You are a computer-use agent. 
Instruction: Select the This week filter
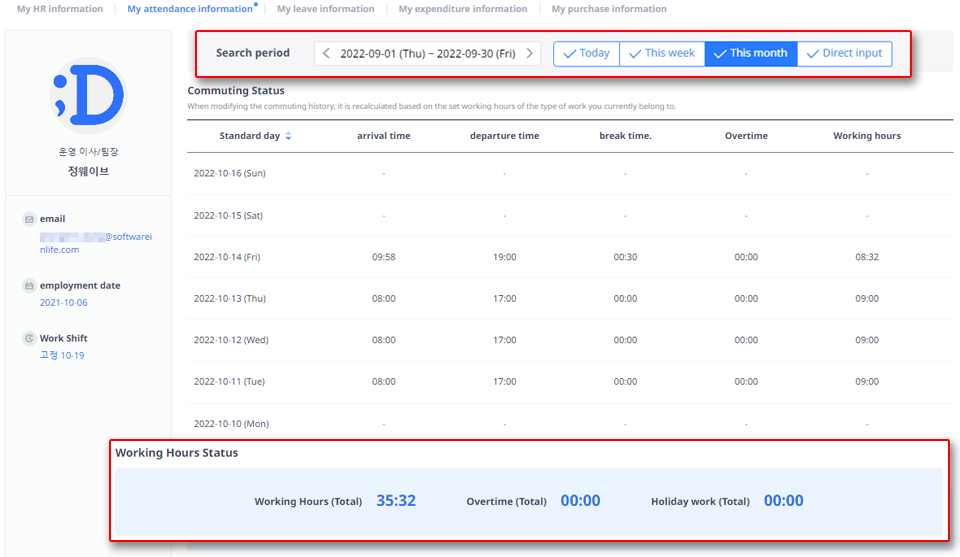661,54
